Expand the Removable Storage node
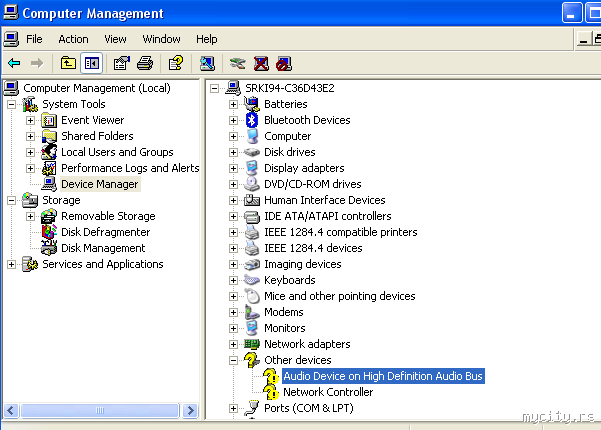601x430 pixels. 30,216
